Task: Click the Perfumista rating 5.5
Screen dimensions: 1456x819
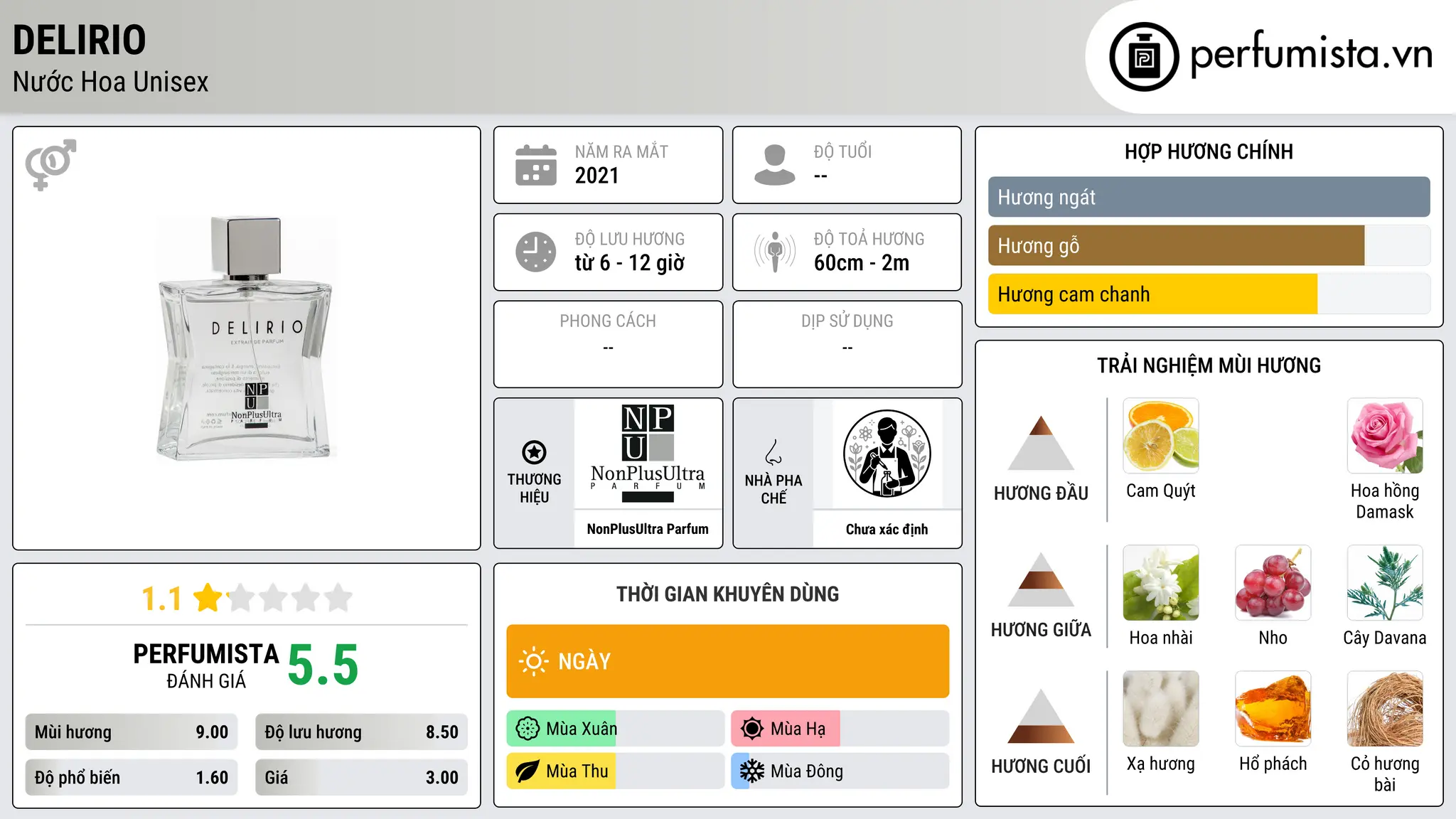Action: (x=323, y=665)
